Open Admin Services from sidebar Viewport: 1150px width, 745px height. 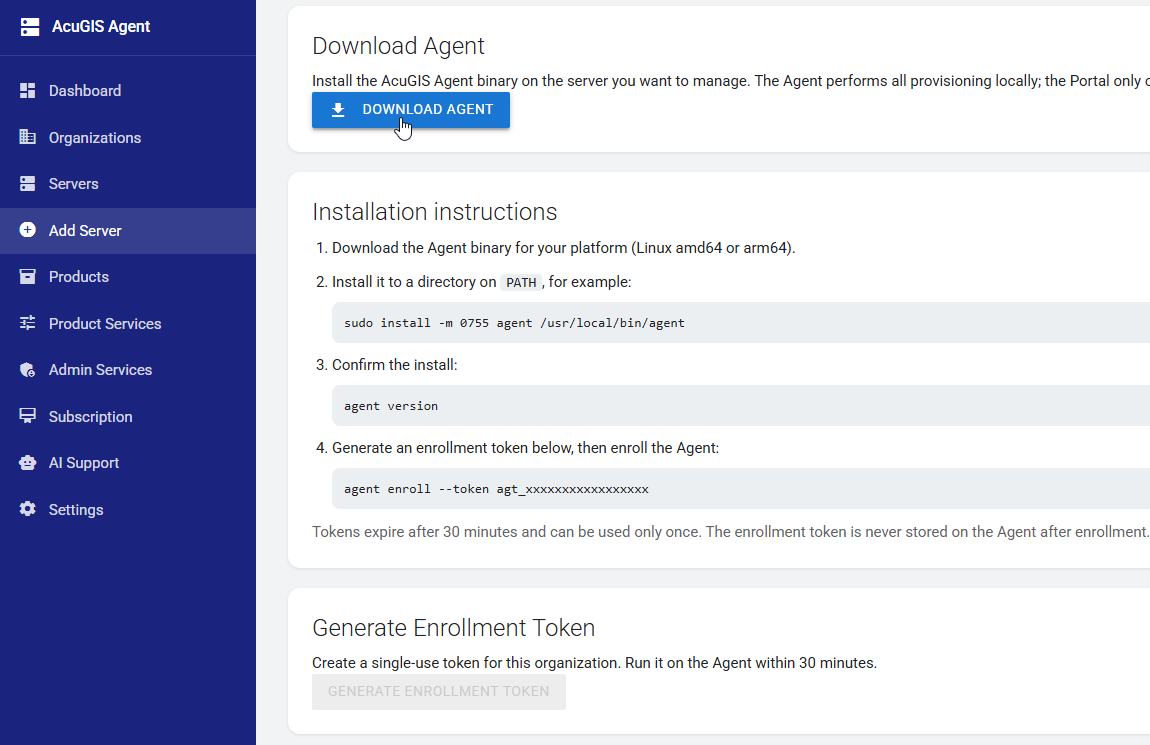click(128, 370)
